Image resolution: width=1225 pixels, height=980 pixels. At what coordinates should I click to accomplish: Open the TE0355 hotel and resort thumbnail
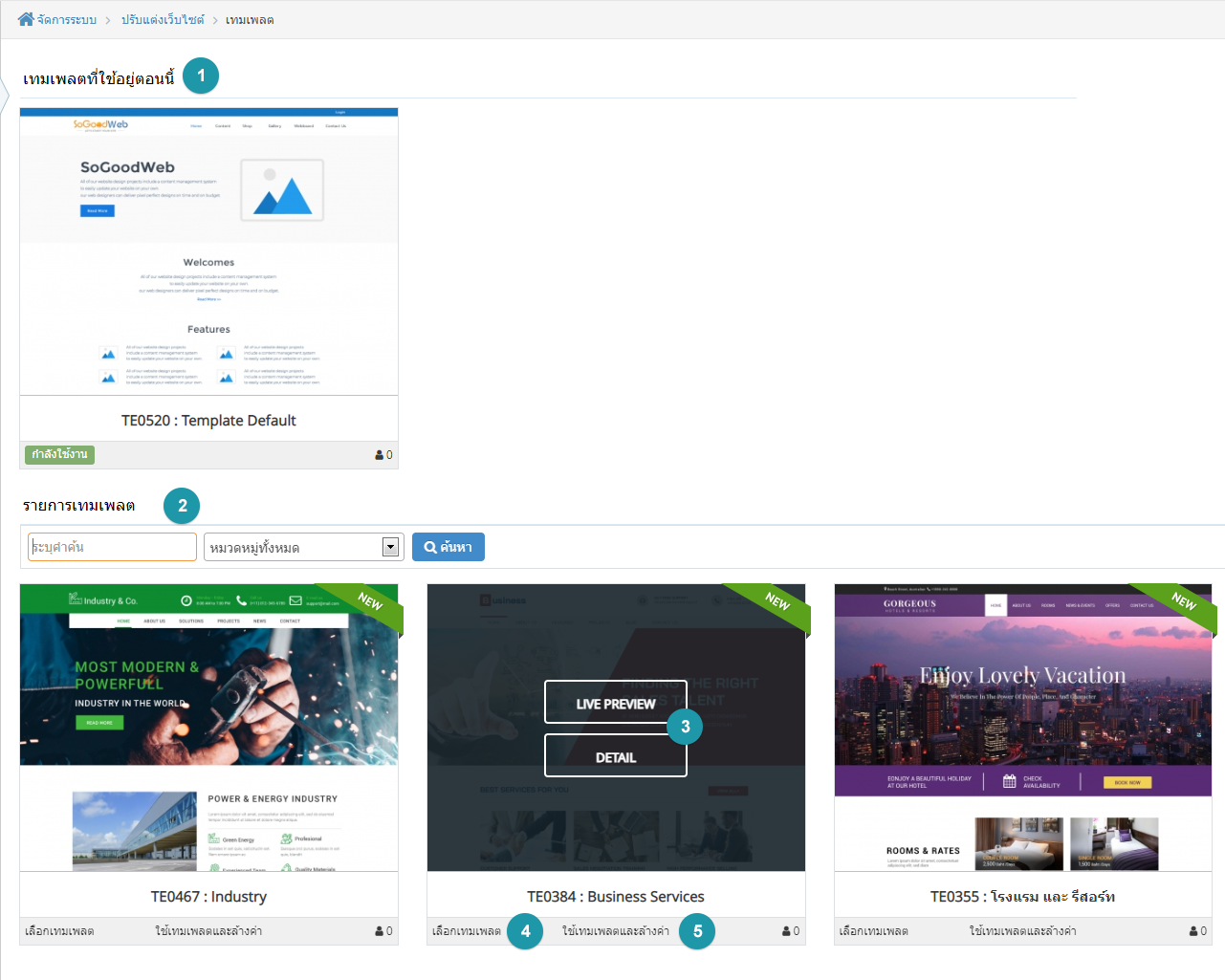(x=1023, y=728)
